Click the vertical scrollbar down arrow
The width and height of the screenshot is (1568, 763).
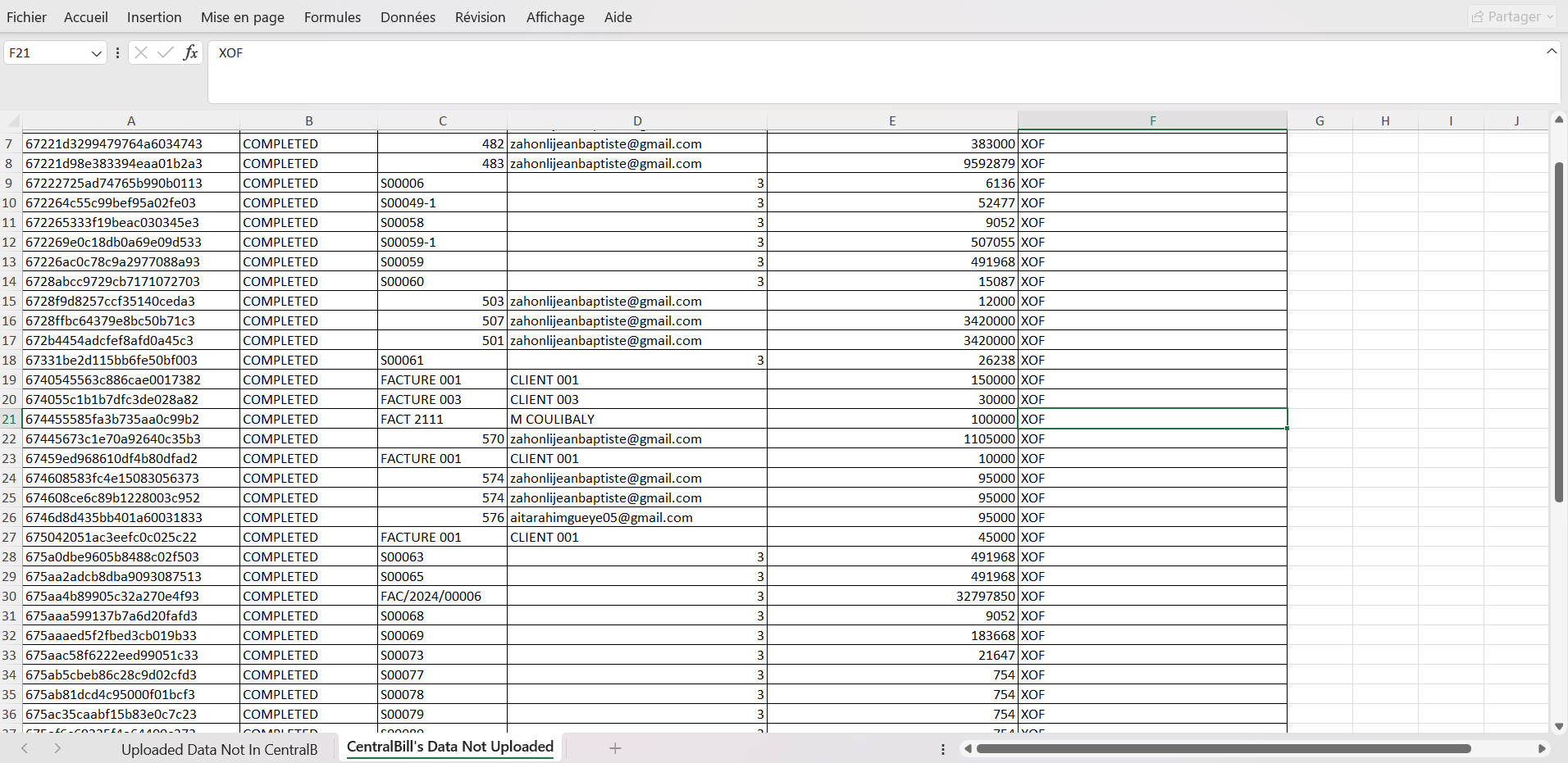(1559, 726)
